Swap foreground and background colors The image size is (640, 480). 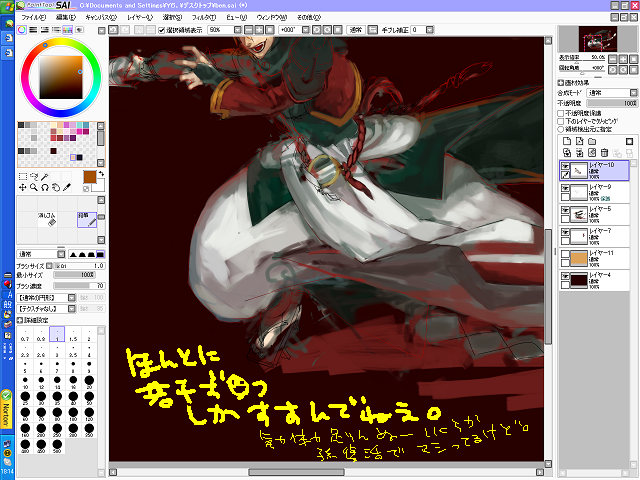[101, 174]
